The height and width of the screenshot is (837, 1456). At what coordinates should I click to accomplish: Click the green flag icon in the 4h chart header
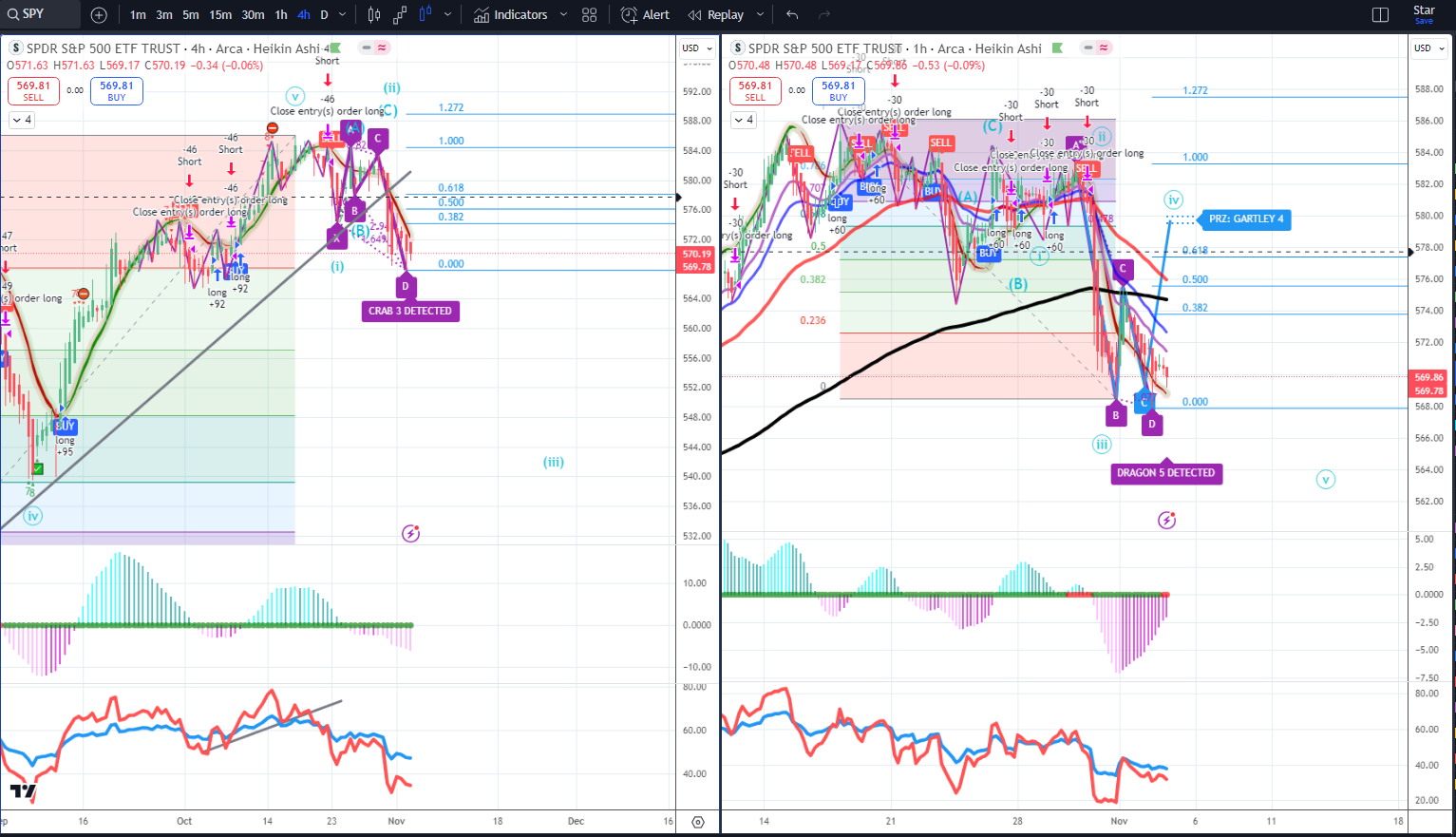[335, 48]
